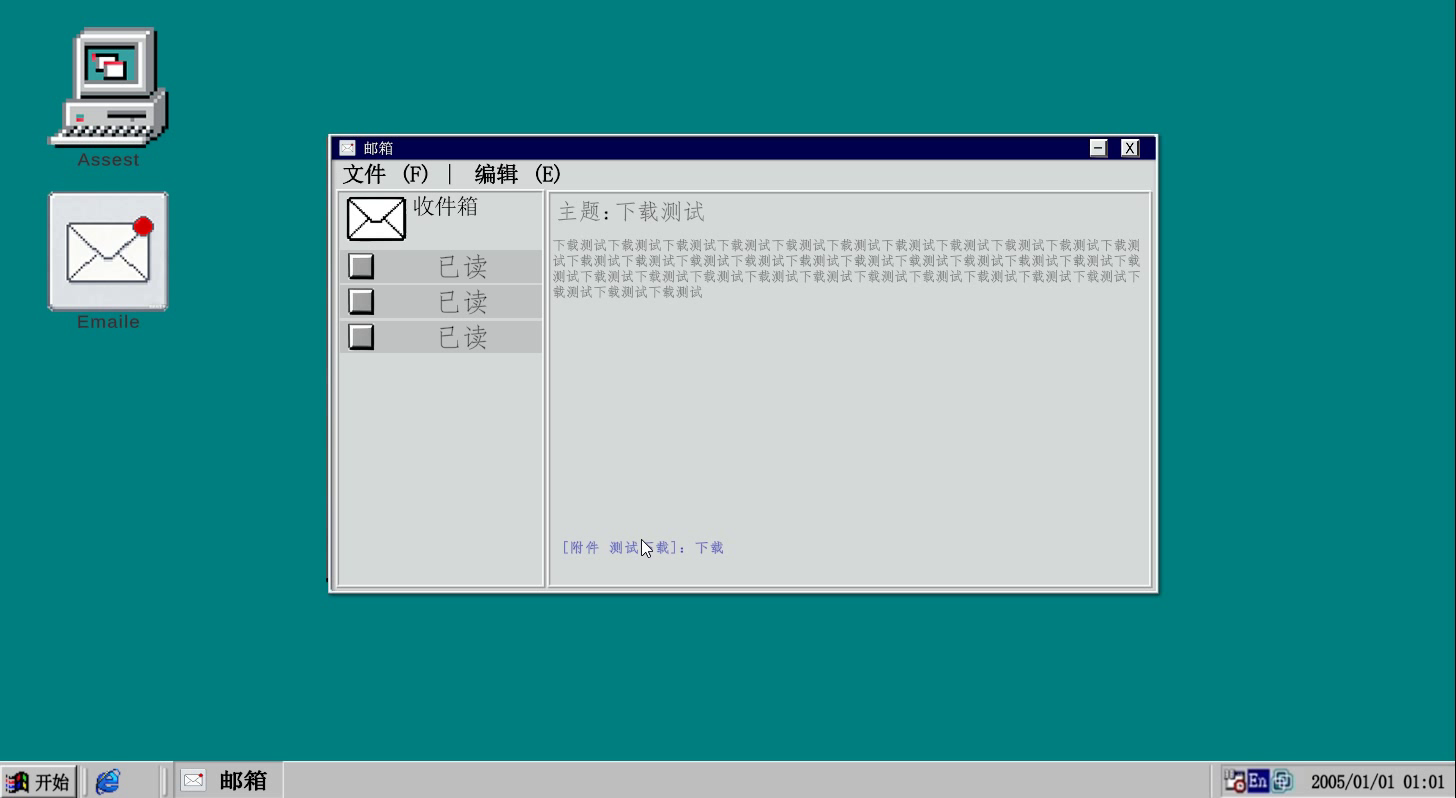The width and height of the screenshot is (1456, 798).
Task: Minimize the 邮箱 window
Action: [x=1098, y=148]
